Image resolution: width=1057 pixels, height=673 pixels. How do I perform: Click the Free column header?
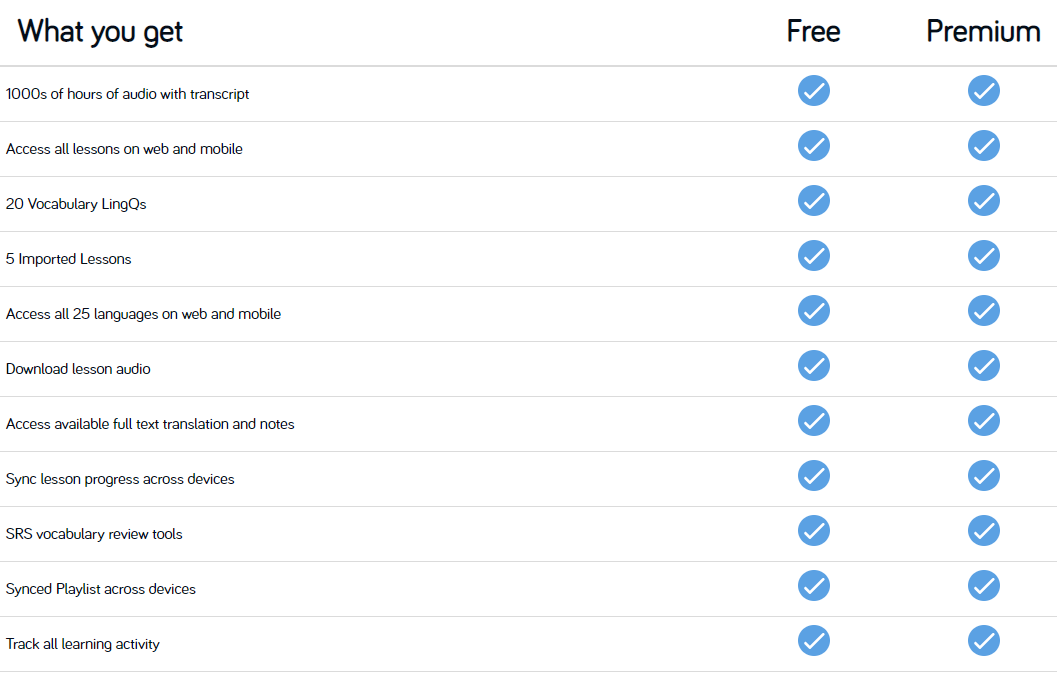814,32
